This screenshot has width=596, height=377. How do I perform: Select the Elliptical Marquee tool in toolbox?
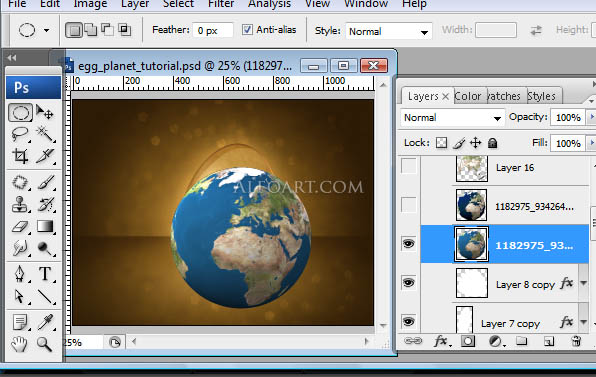pyautogui.click(x=20, y=113)
